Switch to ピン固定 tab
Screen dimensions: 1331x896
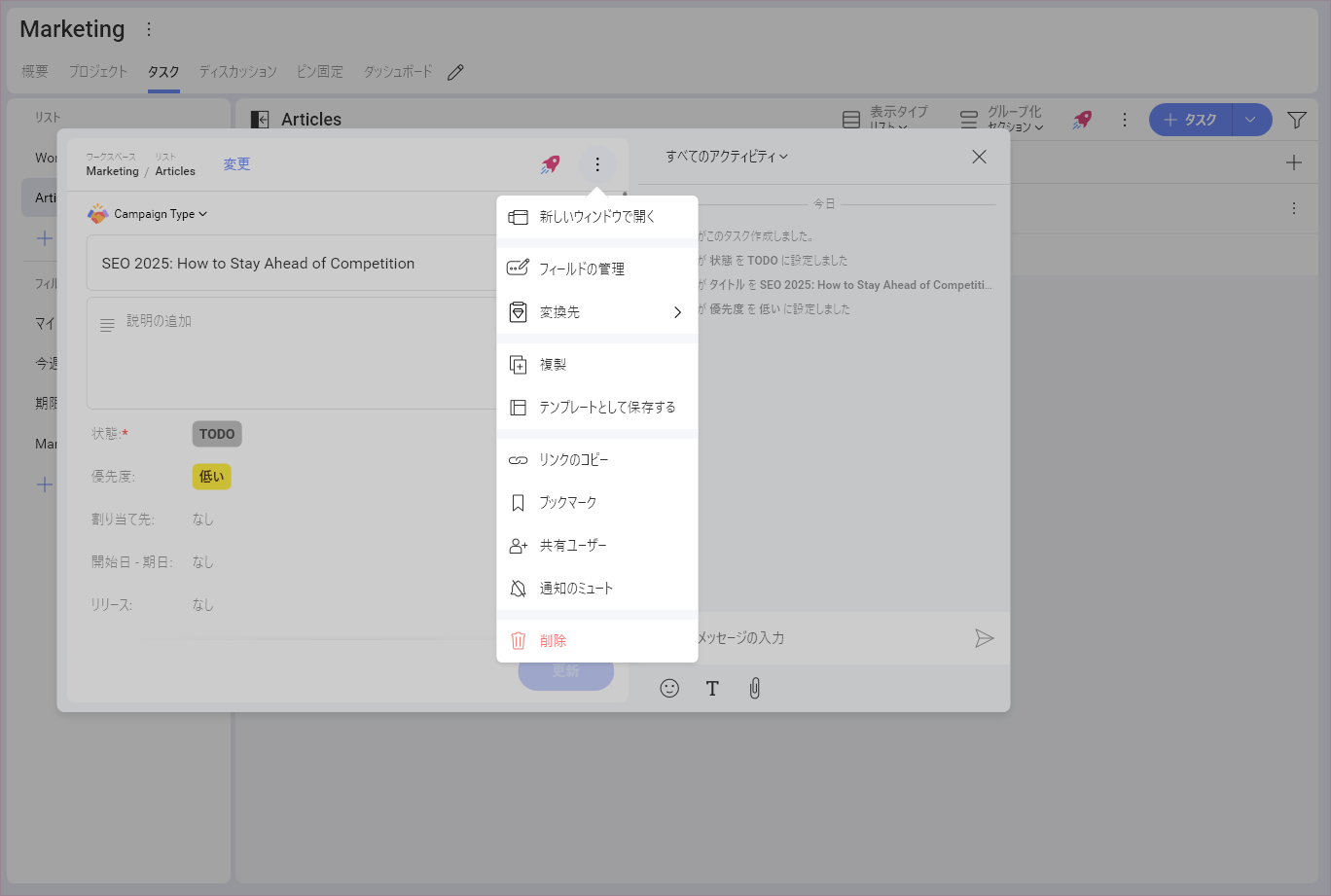coord(320,71)
